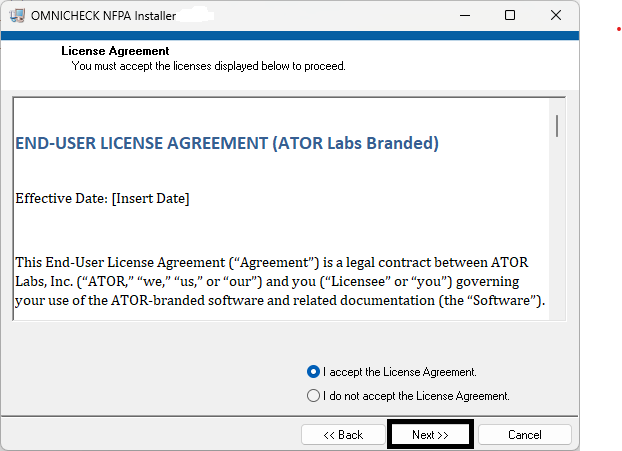Select "I do not accept the License Agreement" option
Image resolution: width=622 pixels, height=451 pixels.
(x=313, y=395)
